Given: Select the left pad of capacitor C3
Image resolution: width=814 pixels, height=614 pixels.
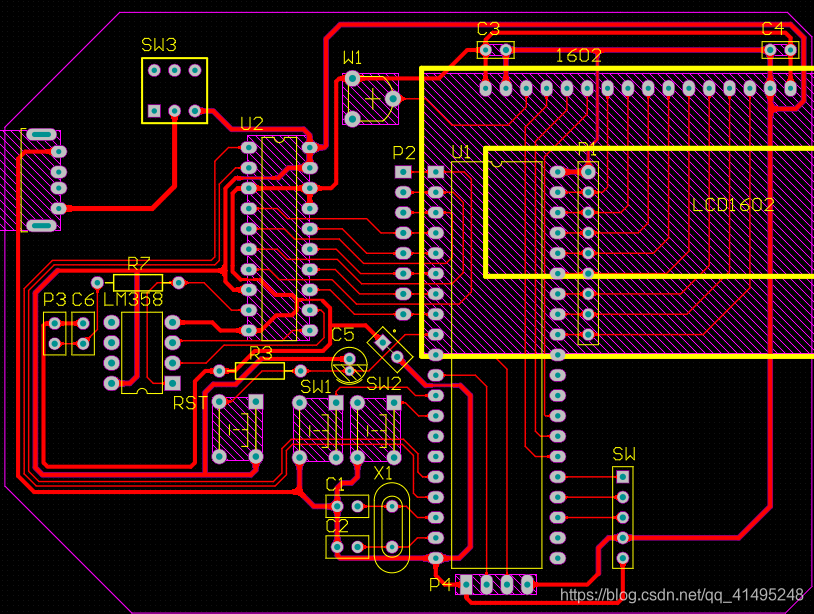Looking at the screenshot, I should click(x=485, y=50).
